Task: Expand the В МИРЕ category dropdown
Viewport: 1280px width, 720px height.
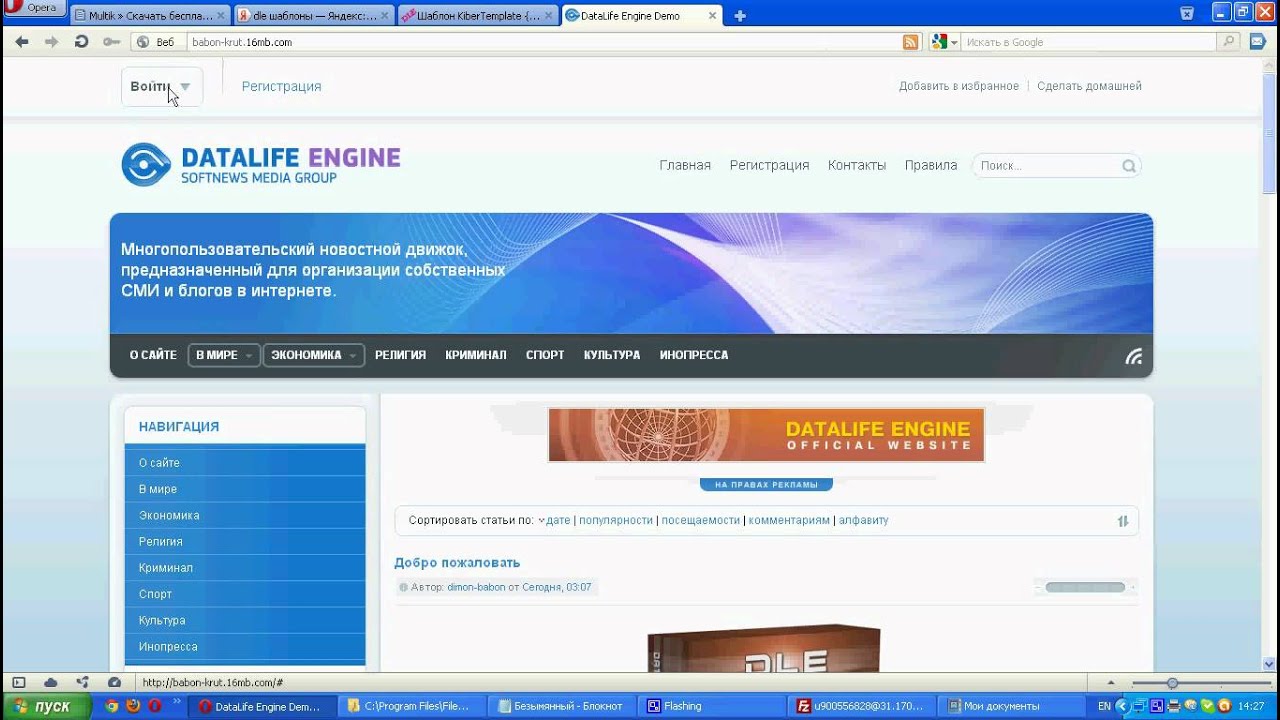Action: click(224, 355)
